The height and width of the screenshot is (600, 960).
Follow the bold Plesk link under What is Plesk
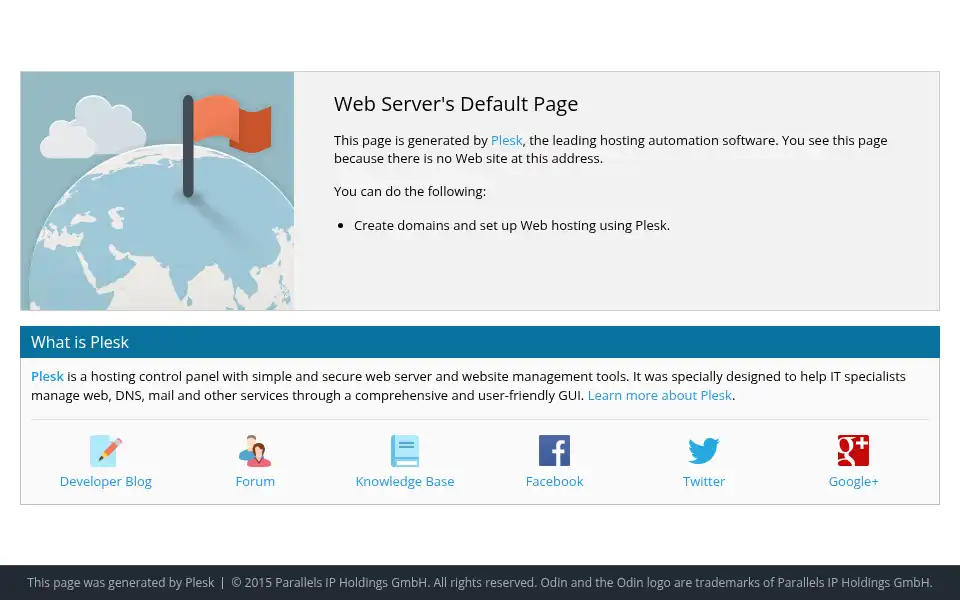[47, 377]
